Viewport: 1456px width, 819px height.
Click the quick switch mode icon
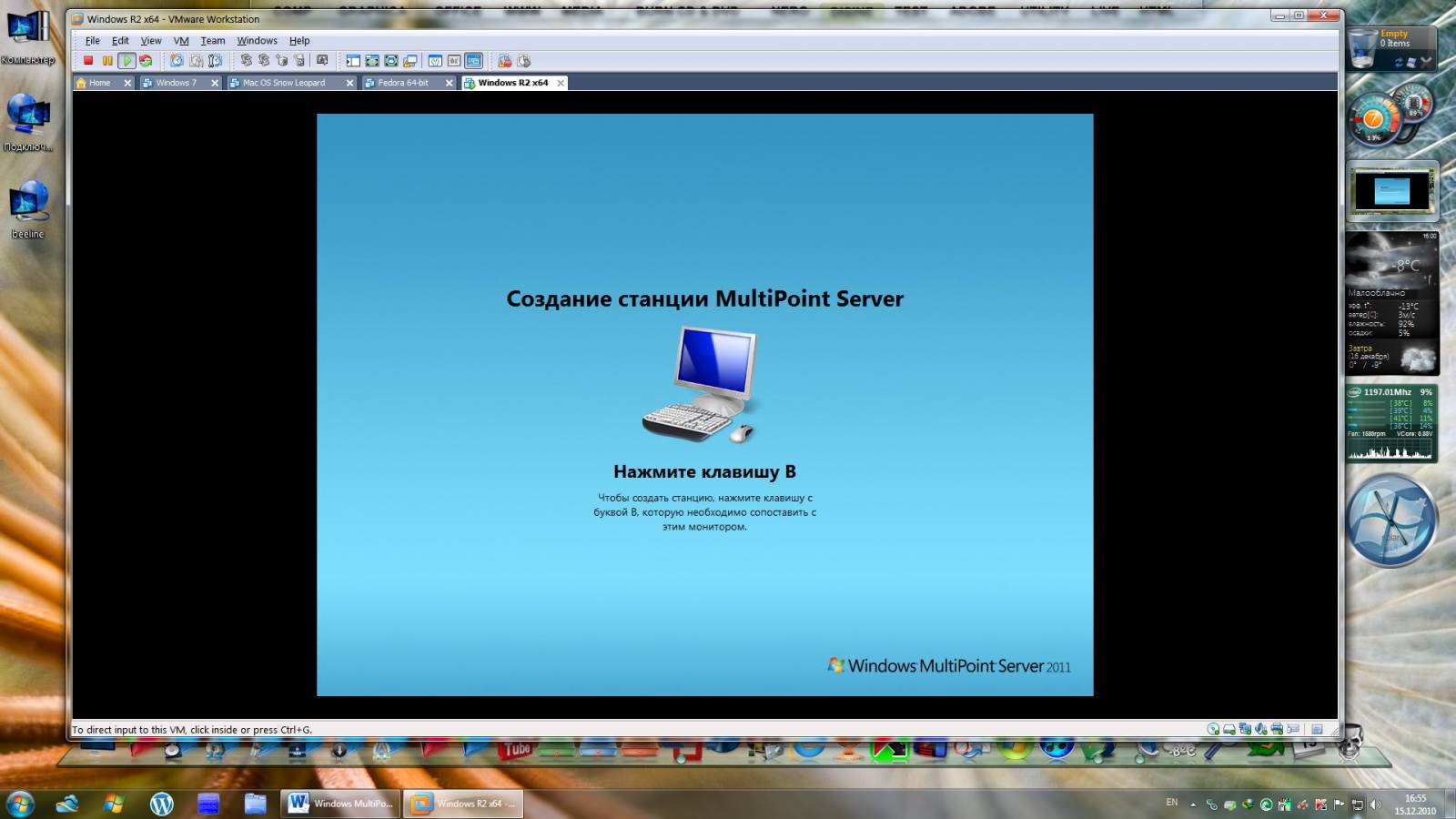coord(391,61)
